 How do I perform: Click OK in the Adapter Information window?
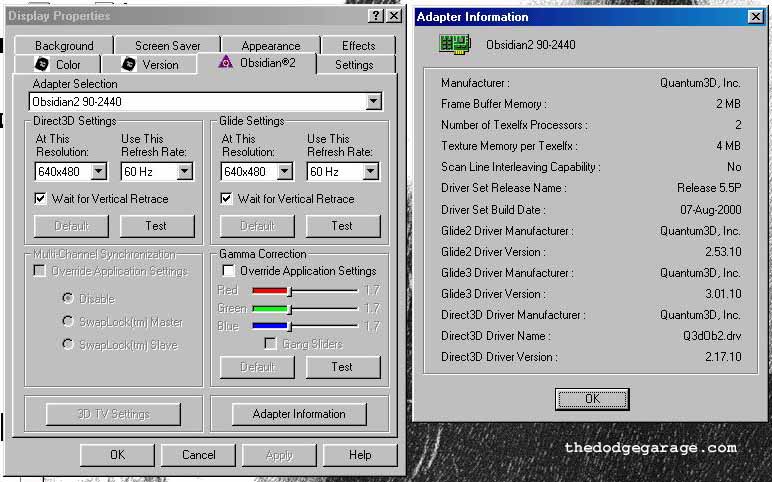coord(592,399)
